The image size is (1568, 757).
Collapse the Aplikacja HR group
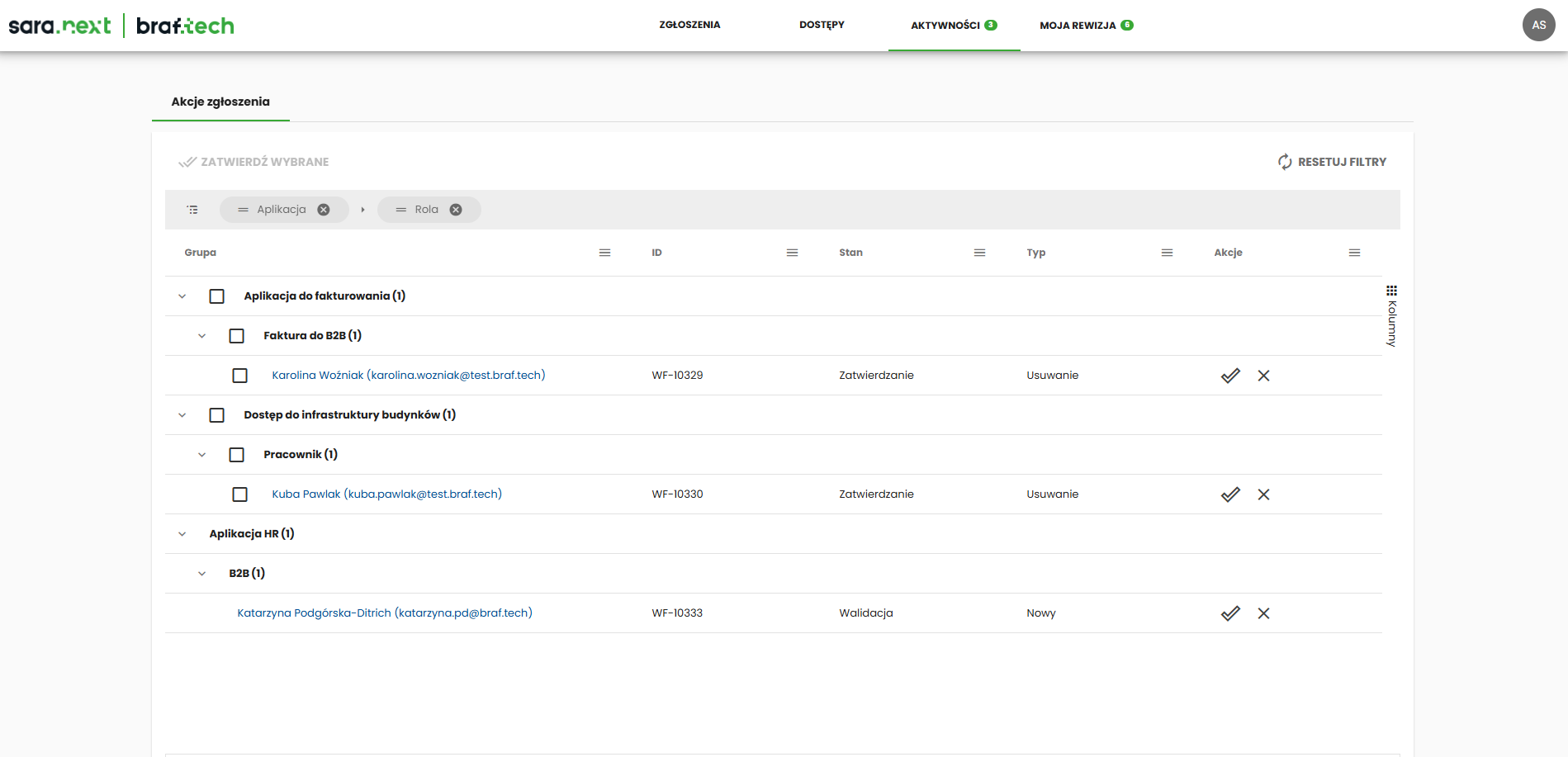pyautogui.click(x=182, y=534)
